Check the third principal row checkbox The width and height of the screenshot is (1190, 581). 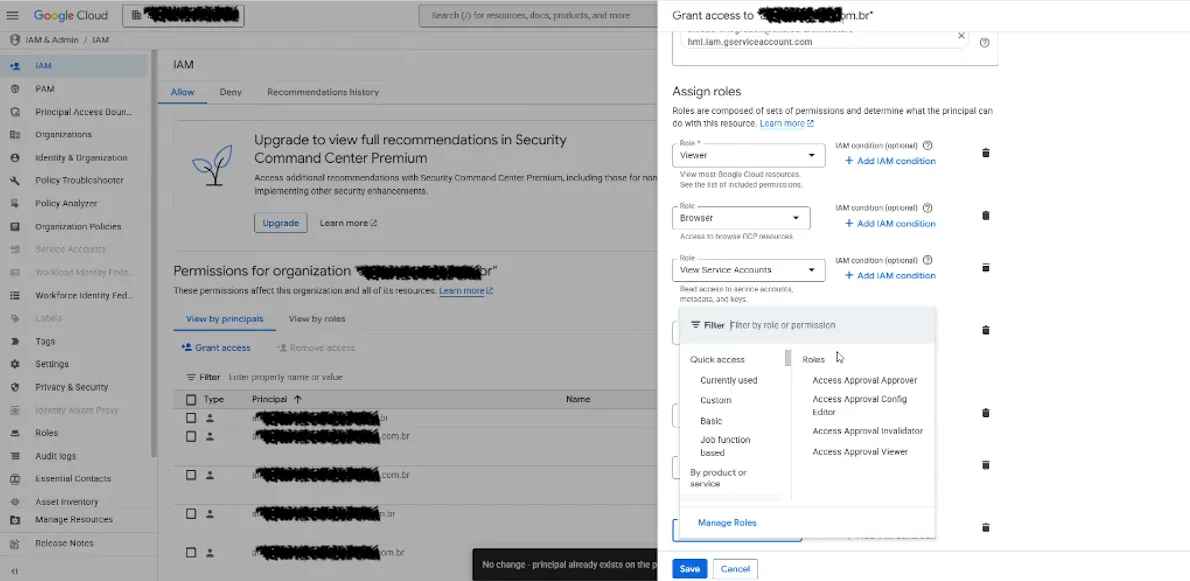[190, 475]
